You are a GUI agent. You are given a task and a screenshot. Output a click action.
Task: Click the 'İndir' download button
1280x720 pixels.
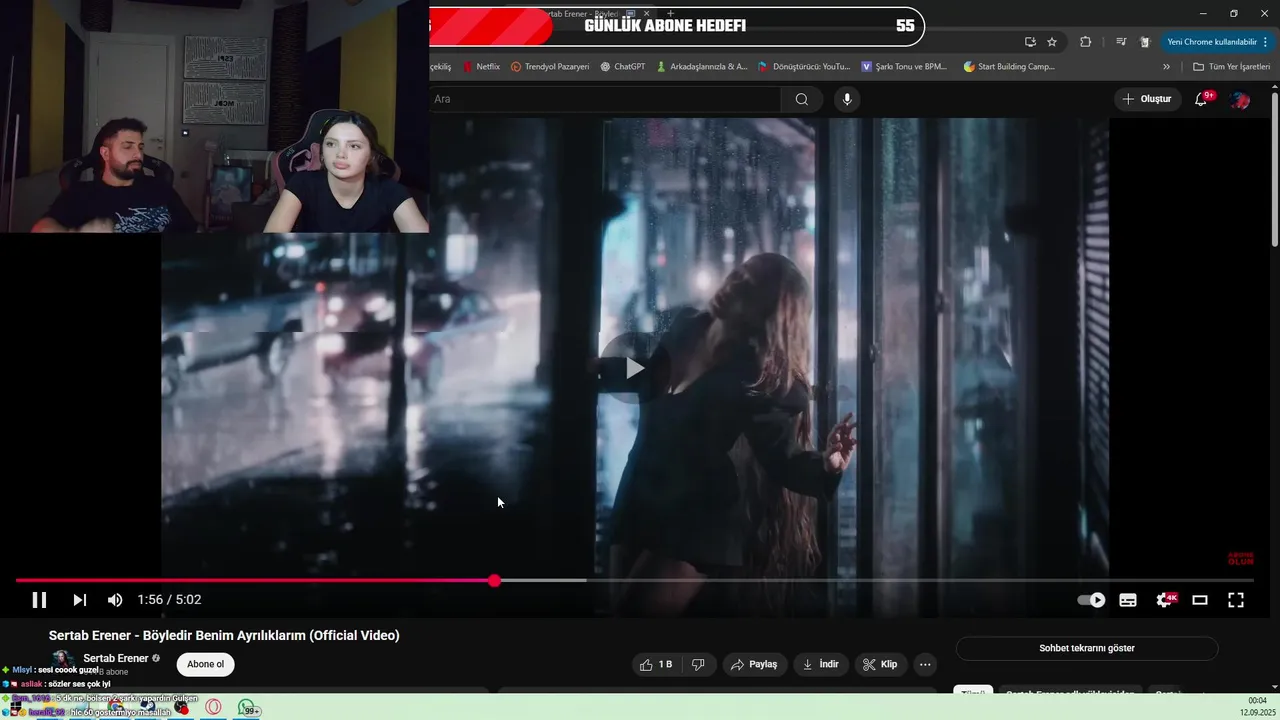821,664
